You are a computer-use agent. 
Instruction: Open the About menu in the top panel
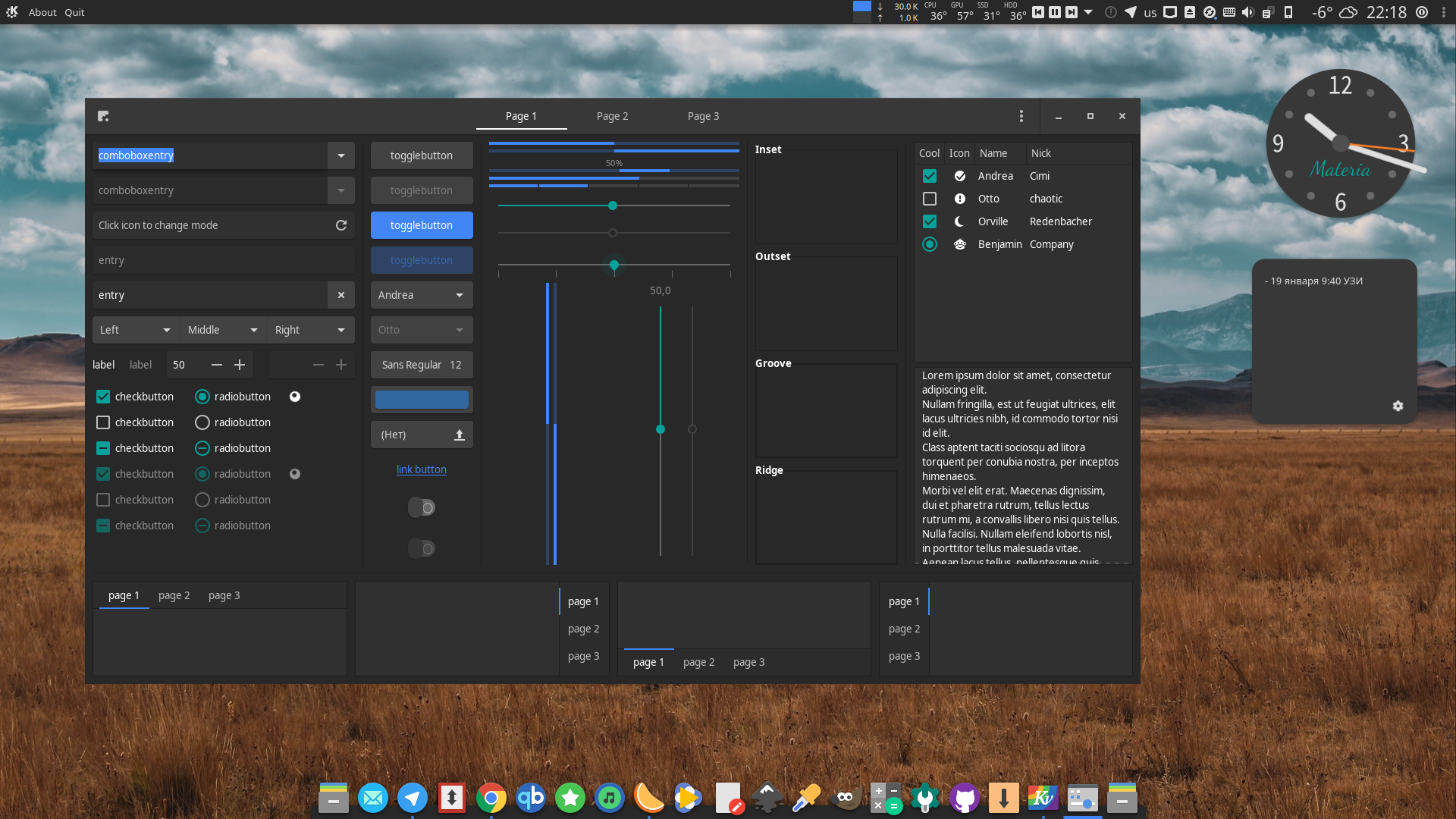point(42,12)
